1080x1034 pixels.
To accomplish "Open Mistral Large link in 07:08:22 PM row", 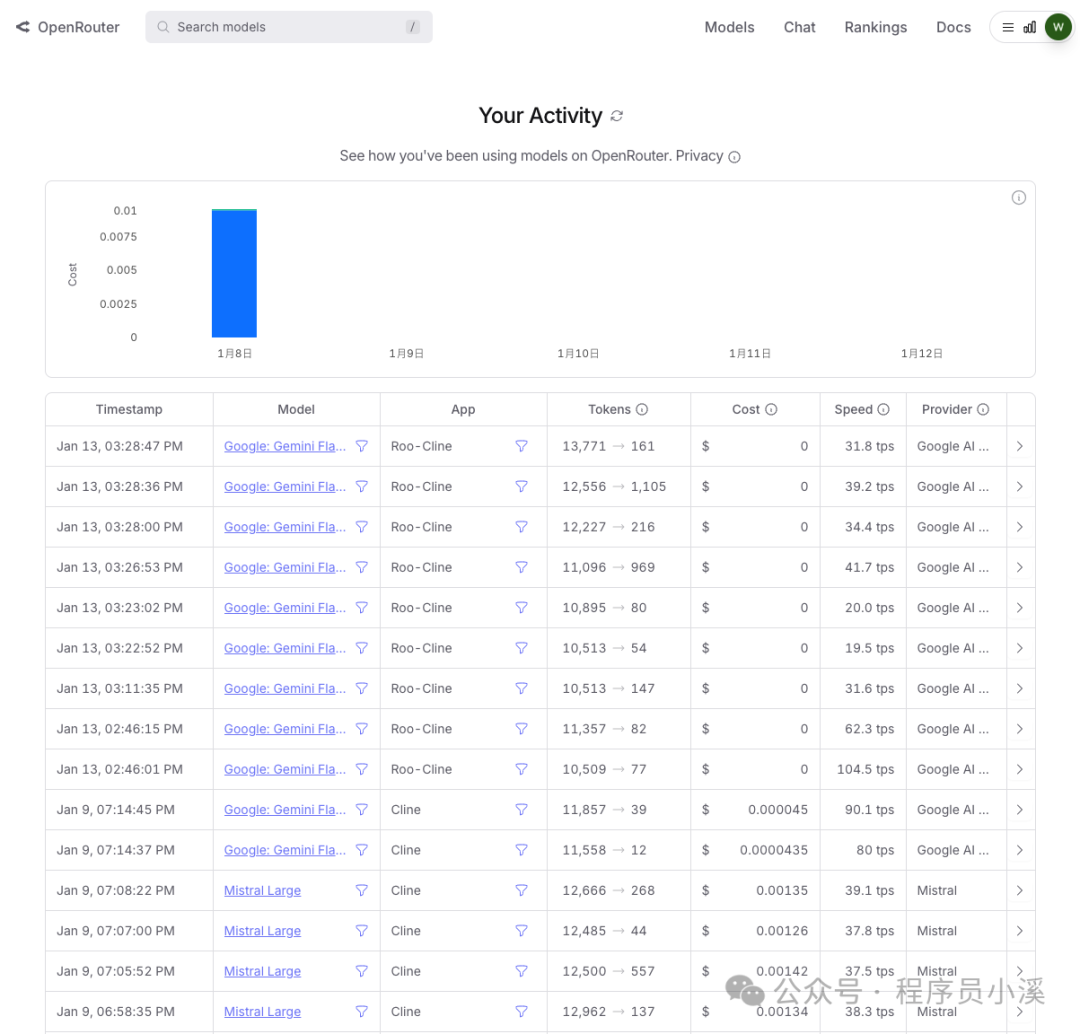I will [x=262, y=891].
